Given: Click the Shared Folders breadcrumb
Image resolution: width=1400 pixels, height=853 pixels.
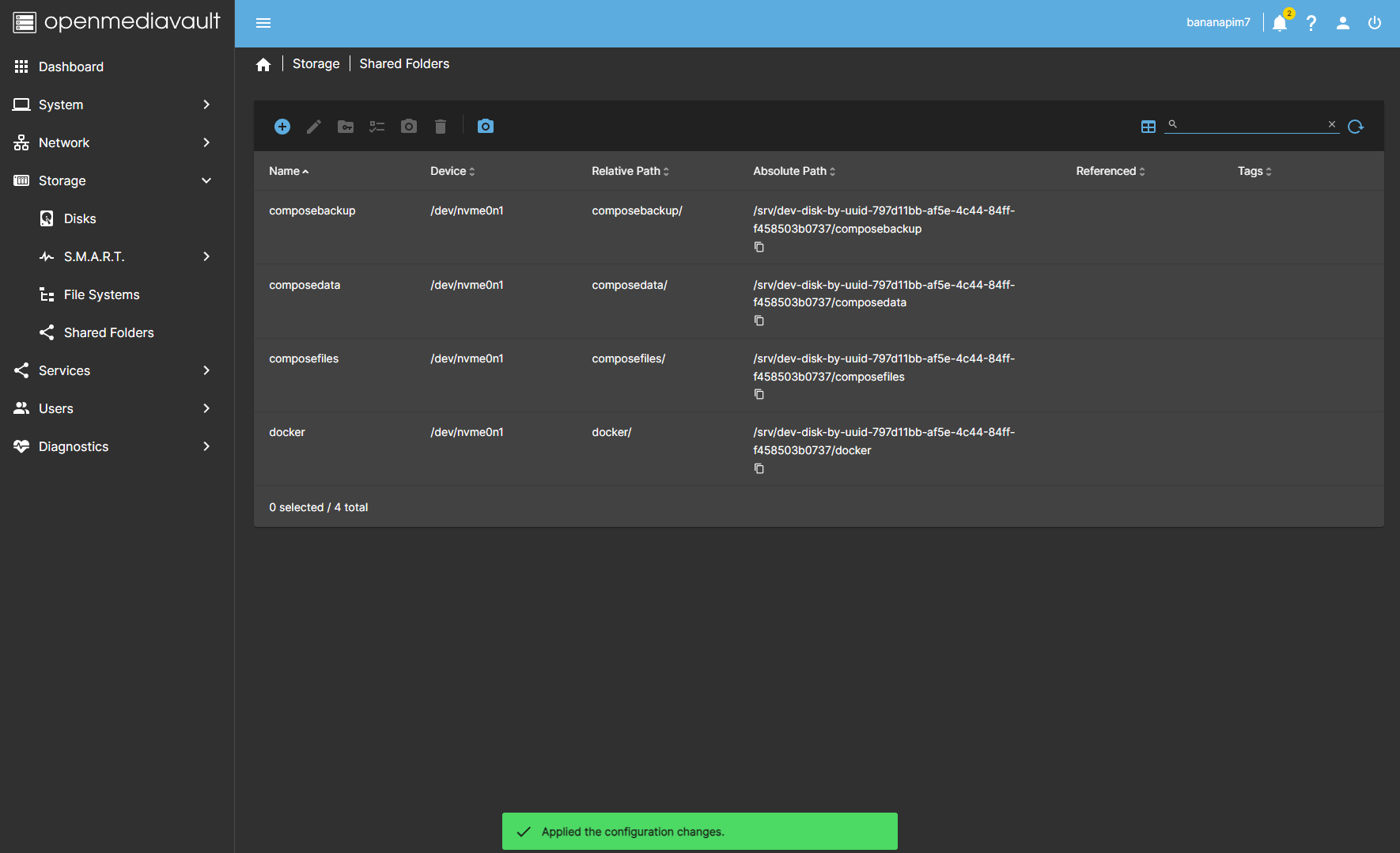Looking at the screenshot, I should [x=404, y=64].
